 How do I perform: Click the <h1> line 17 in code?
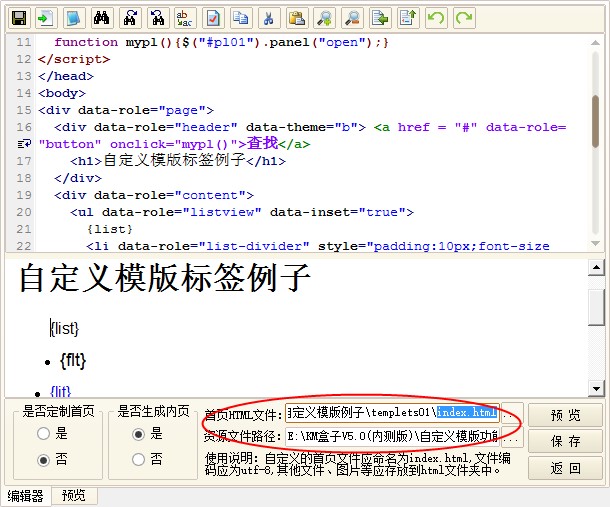tap(178, 160)
